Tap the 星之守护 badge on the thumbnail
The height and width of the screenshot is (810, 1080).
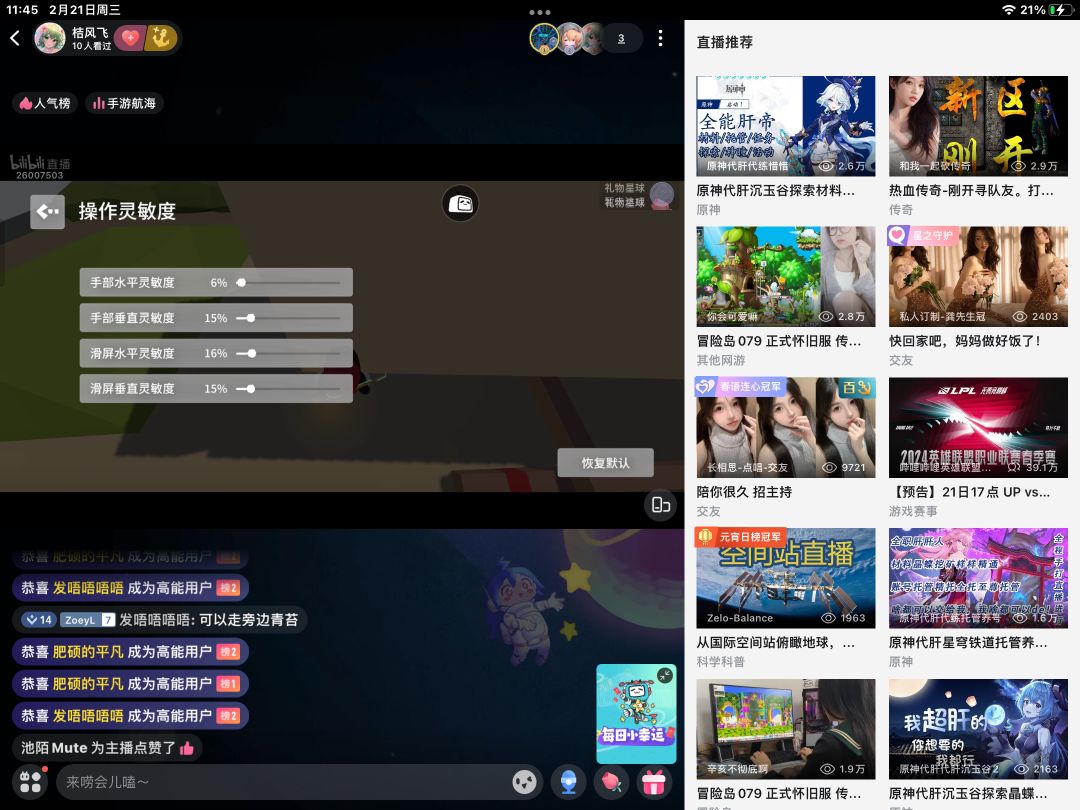coord(922,236)
